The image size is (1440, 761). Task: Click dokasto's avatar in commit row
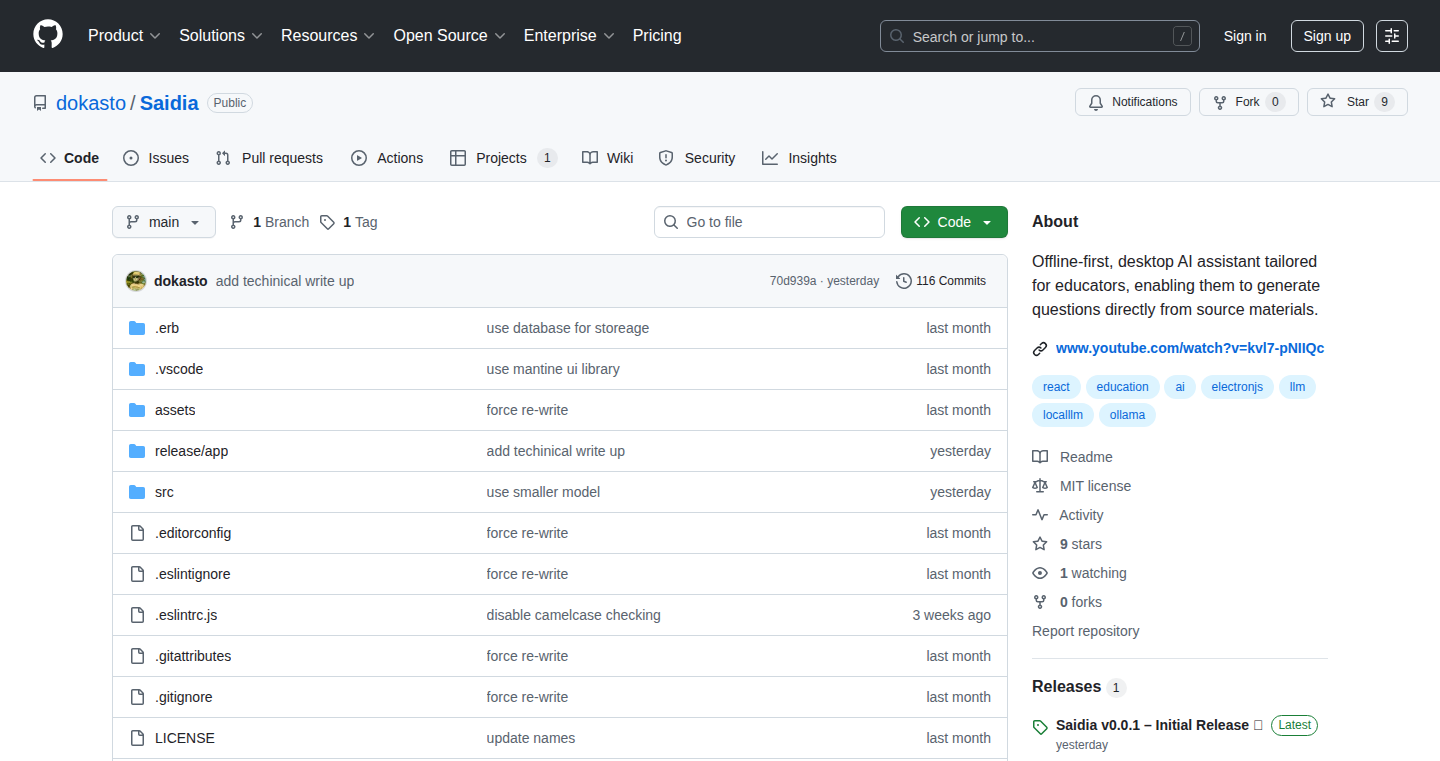pyautogui.click(x=136, y=281)
